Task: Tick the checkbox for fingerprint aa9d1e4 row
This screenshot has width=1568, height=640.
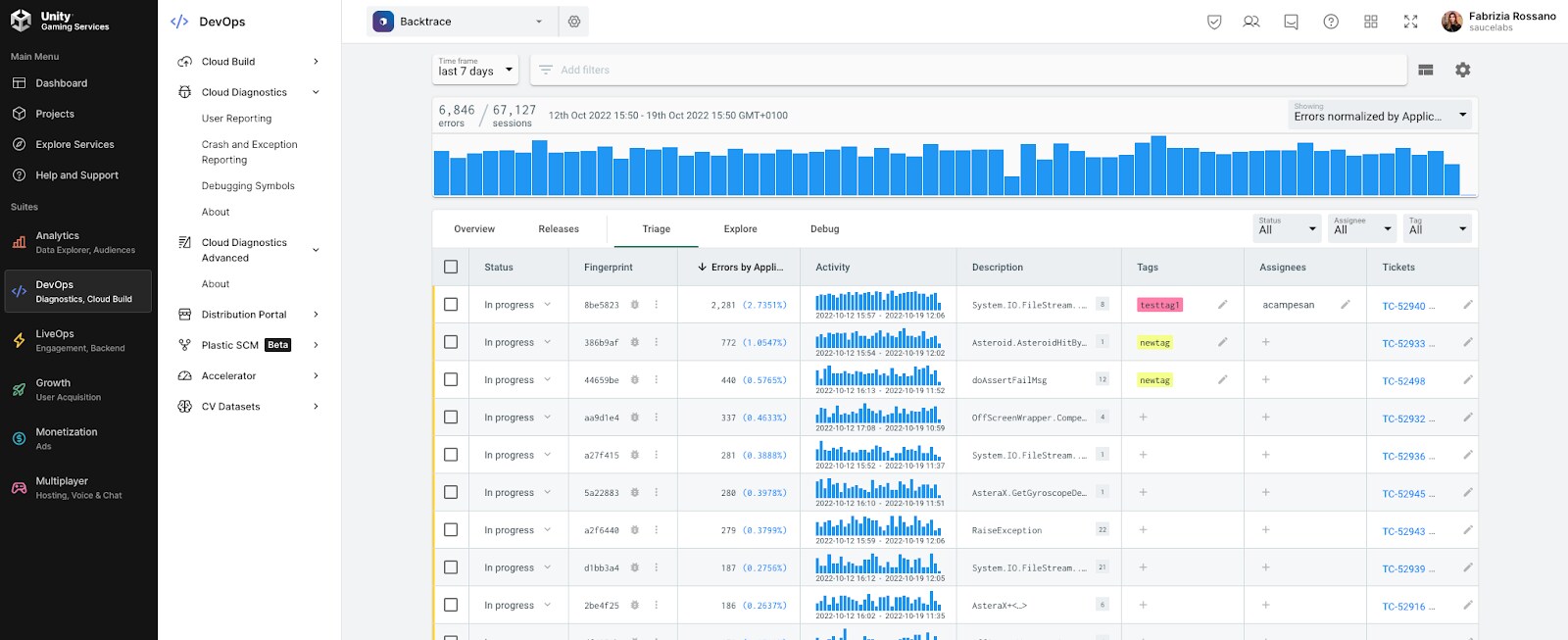Action: point(451,418)
